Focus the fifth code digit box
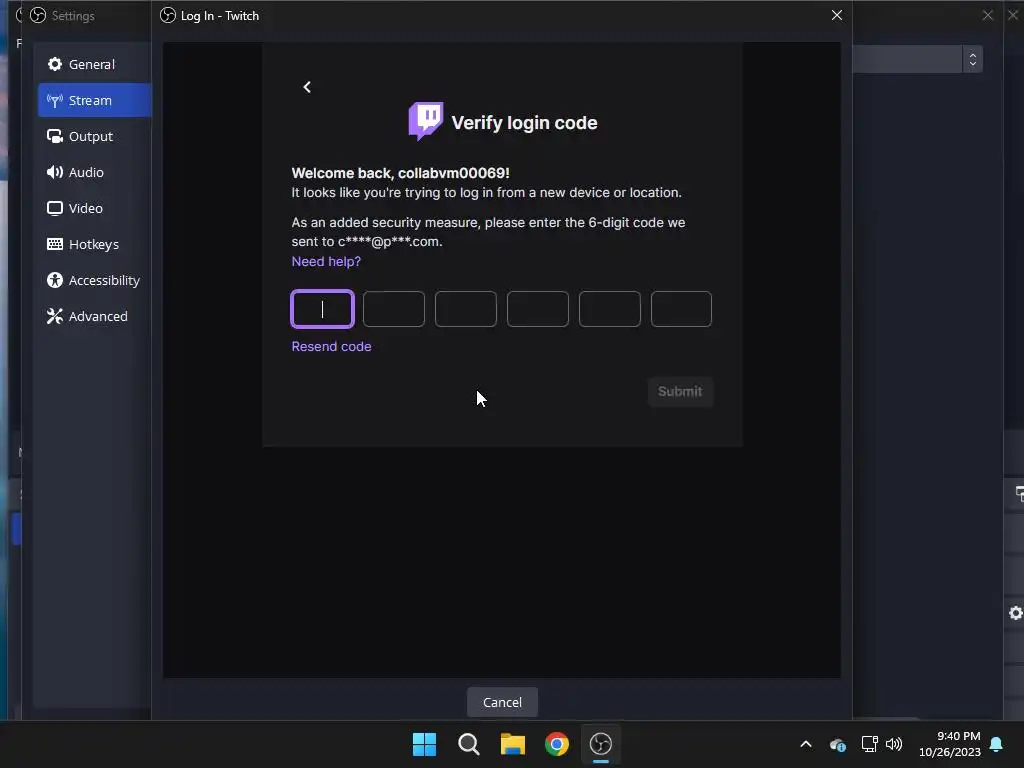 tap(609, 309)
